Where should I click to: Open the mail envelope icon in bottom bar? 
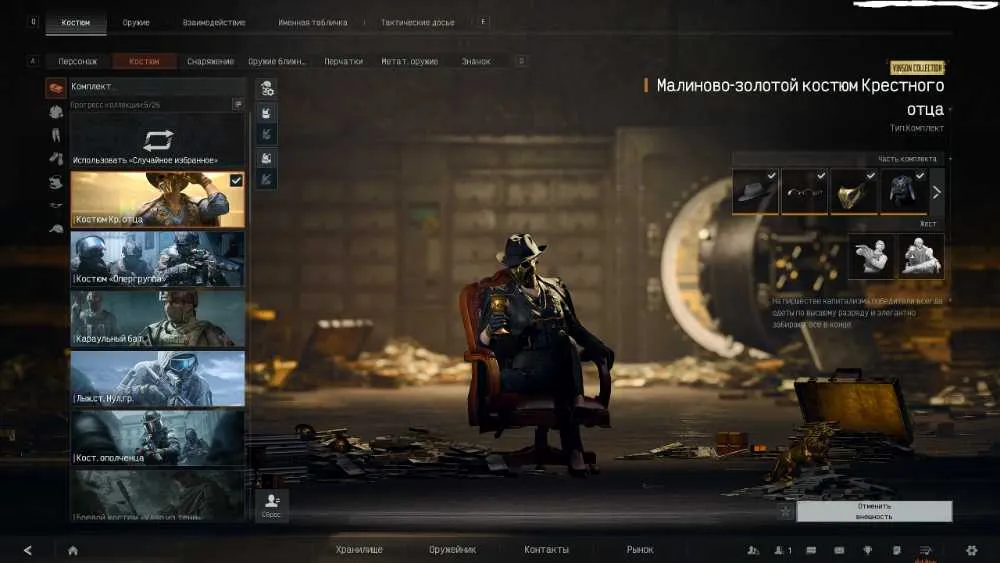839,550
